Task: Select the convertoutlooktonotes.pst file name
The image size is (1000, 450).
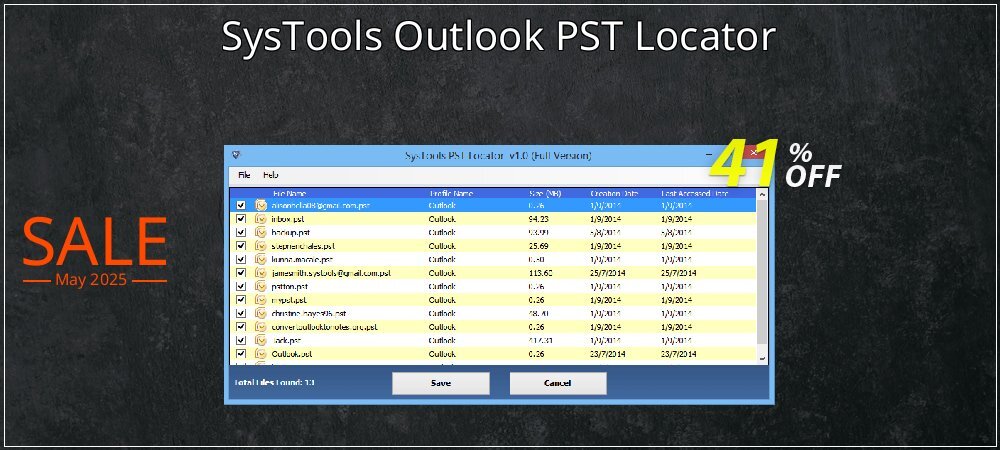Action: (325, 326)
